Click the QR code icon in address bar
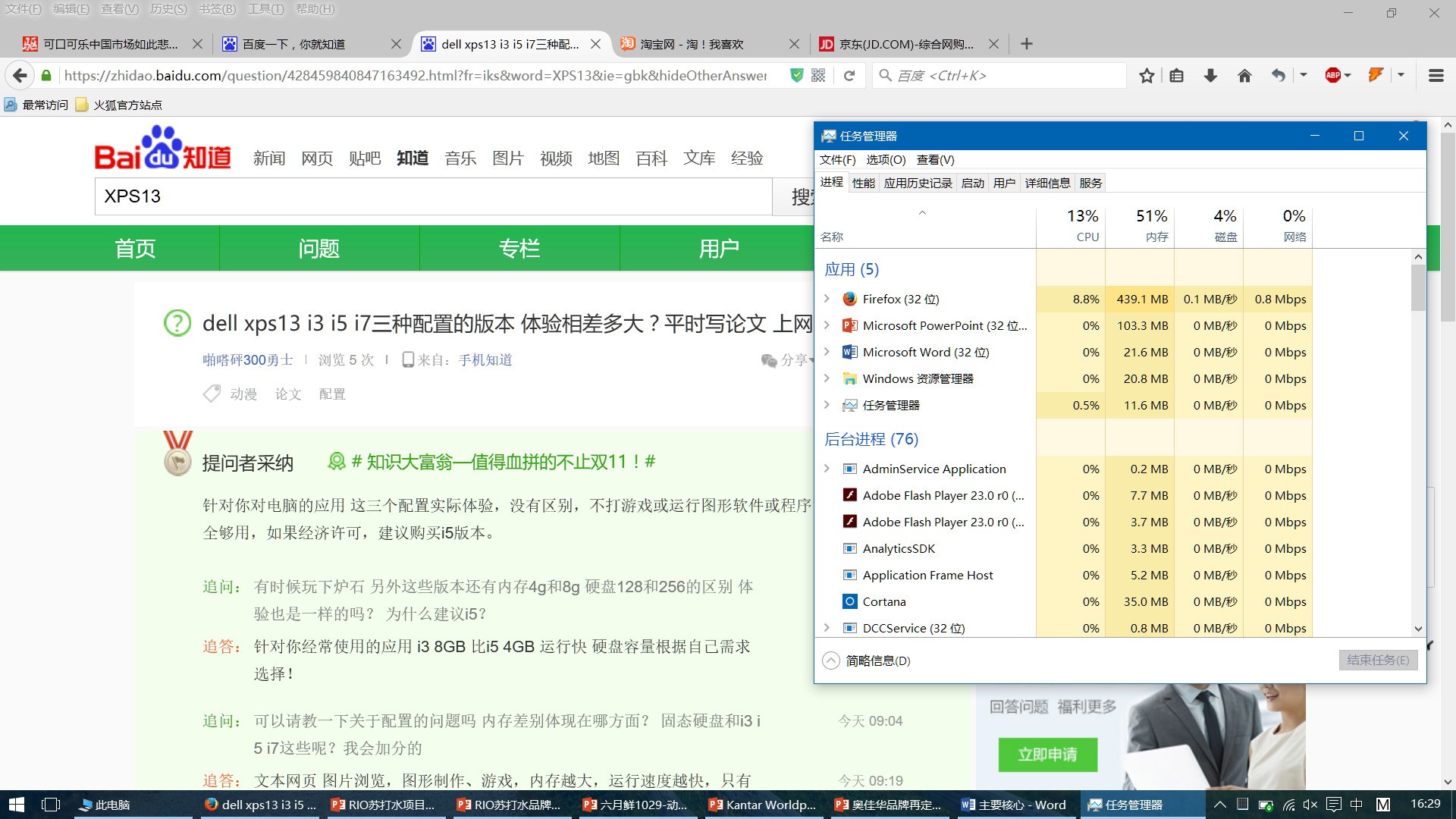 click(x=818, y=75)
